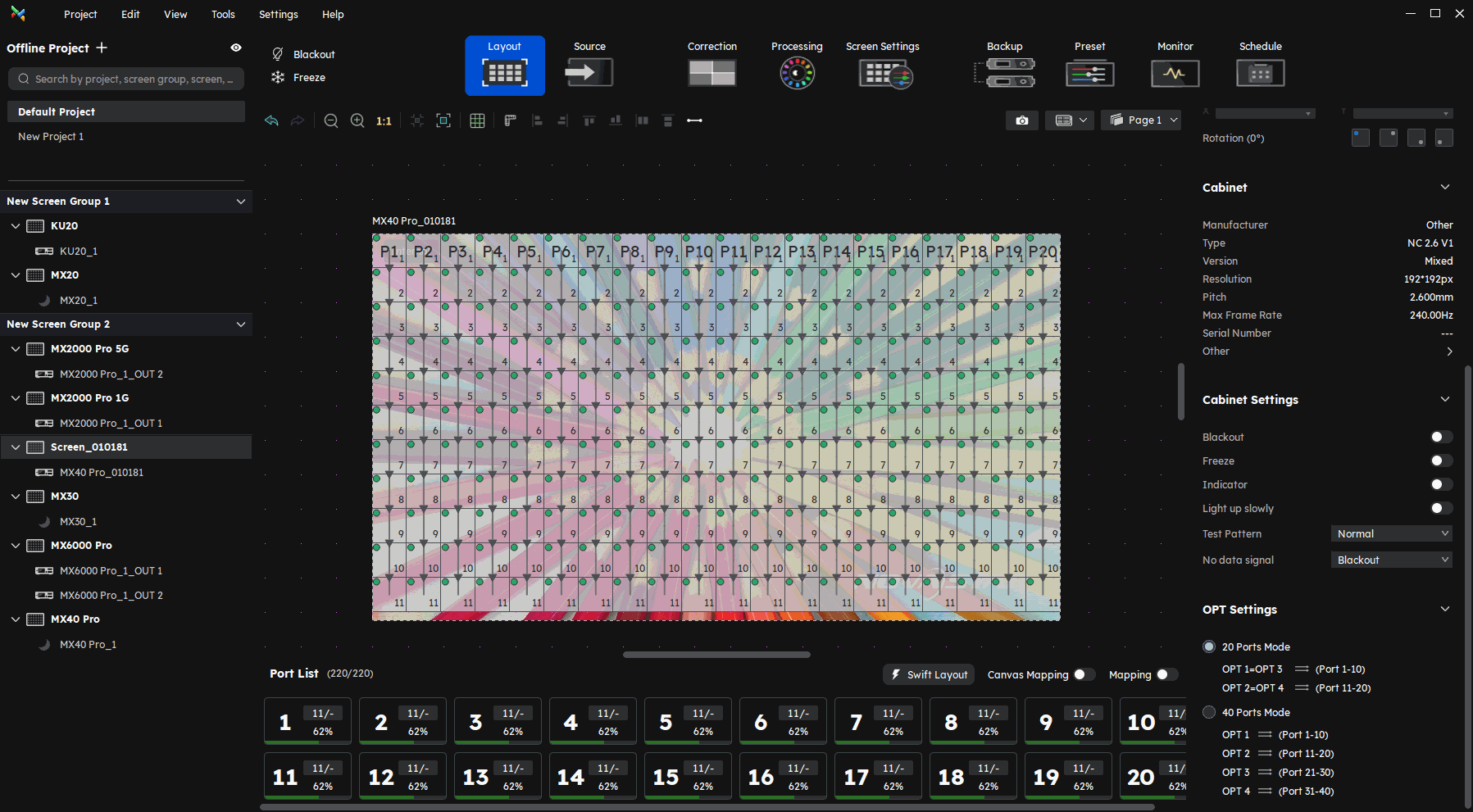Click the Freeze snowflake icon
The image size is (1473, 812).
tap(278, 77)
